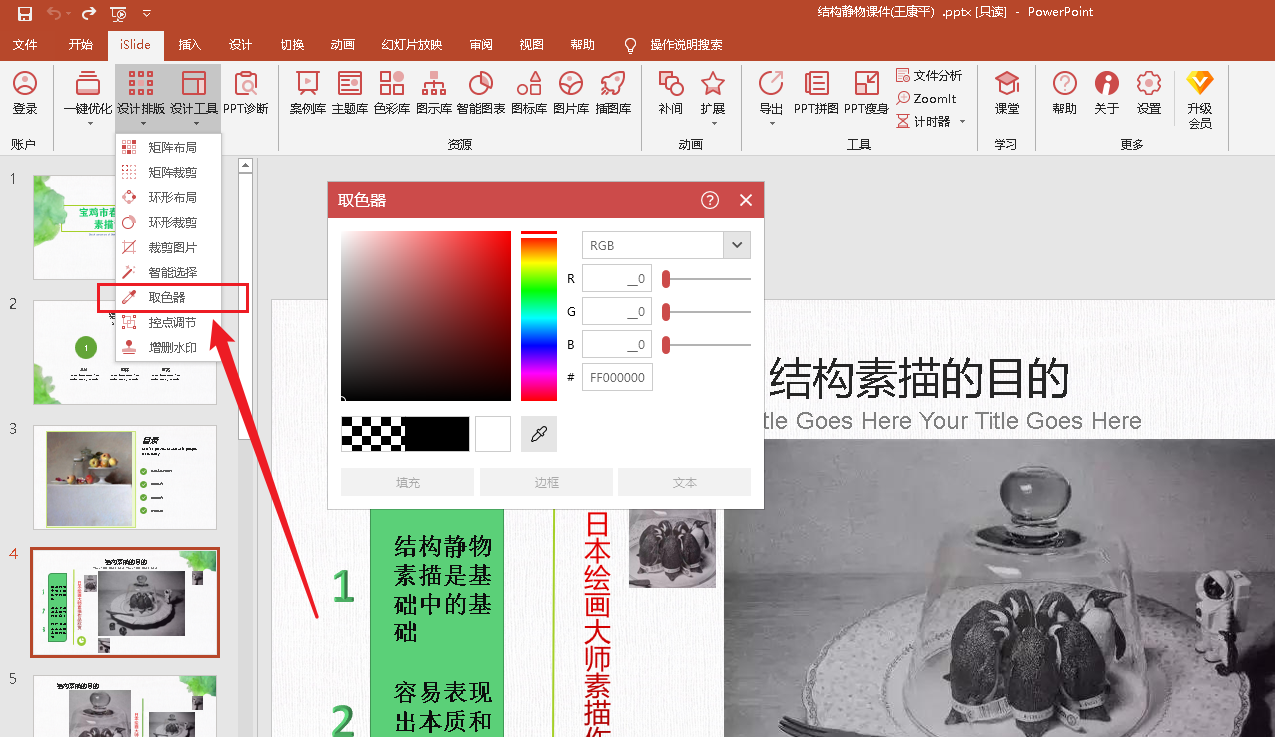This screenshot has width=1275, height=737.
Task: Choose 取色器 from the dropdown menu
Action: point(168,297)
